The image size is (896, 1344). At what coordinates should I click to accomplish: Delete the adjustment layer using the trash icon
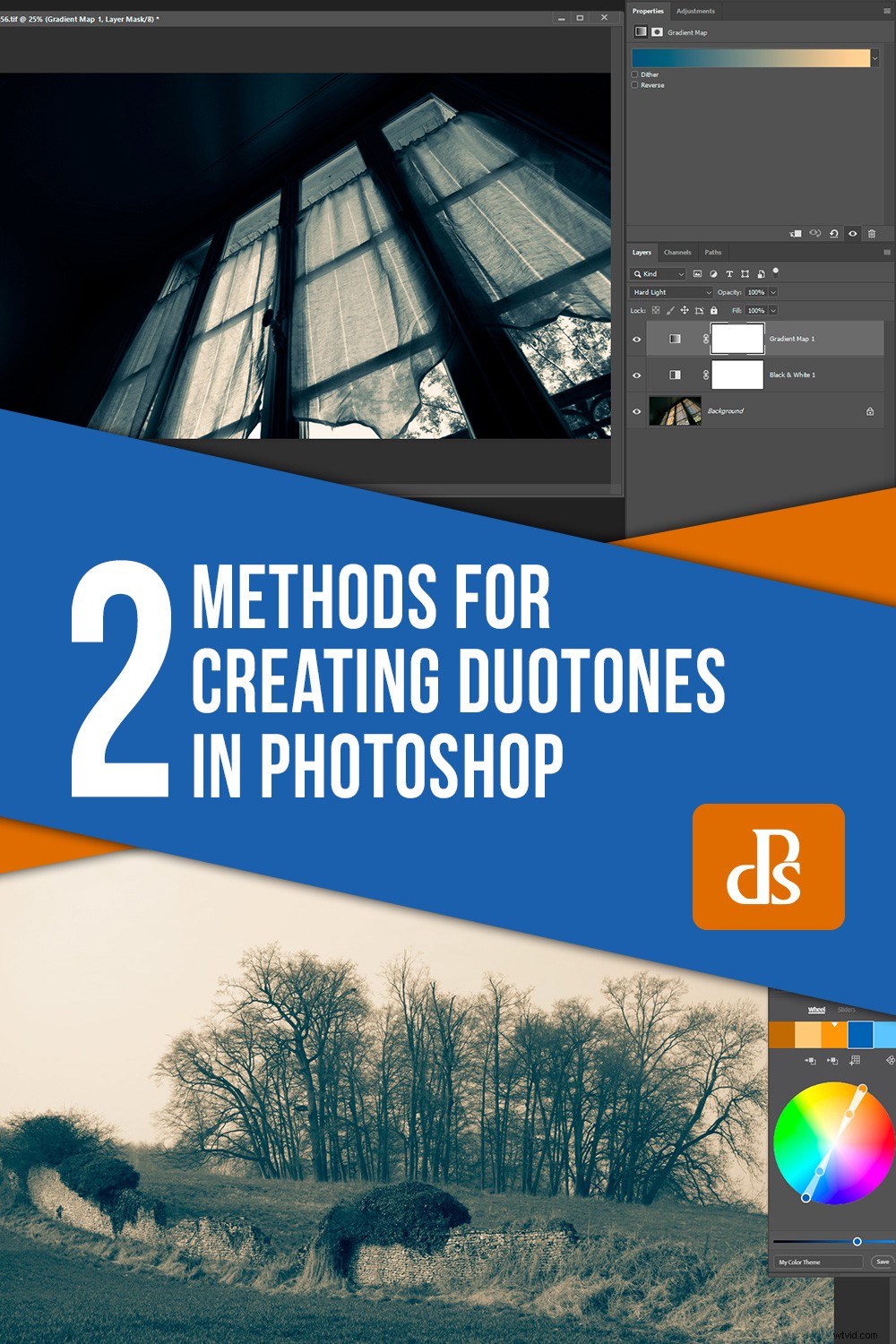click(872, 233)
